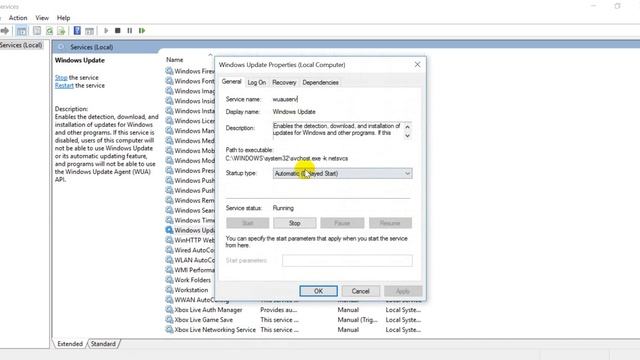Open the Action menu
The image size is (640, 360).
pos(18,18)
